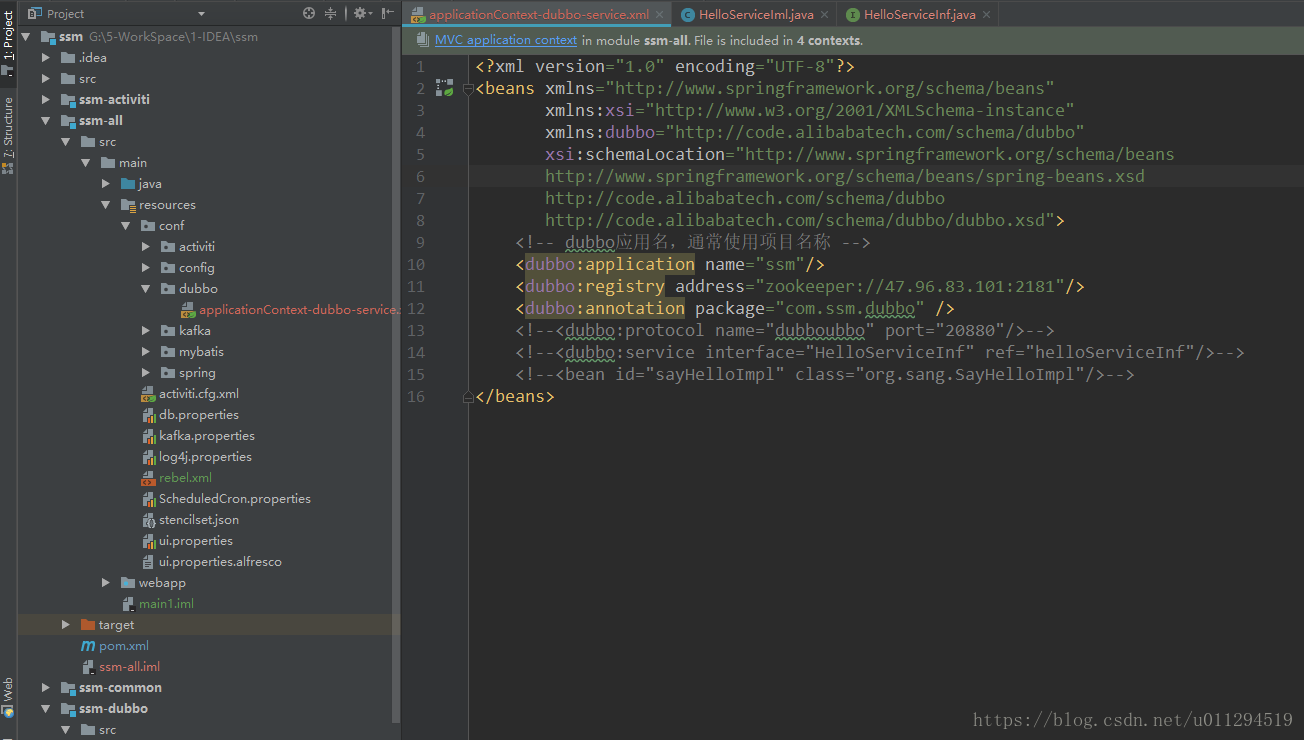Expand the java folder
1304x740 pixels.
coord(106,184)
